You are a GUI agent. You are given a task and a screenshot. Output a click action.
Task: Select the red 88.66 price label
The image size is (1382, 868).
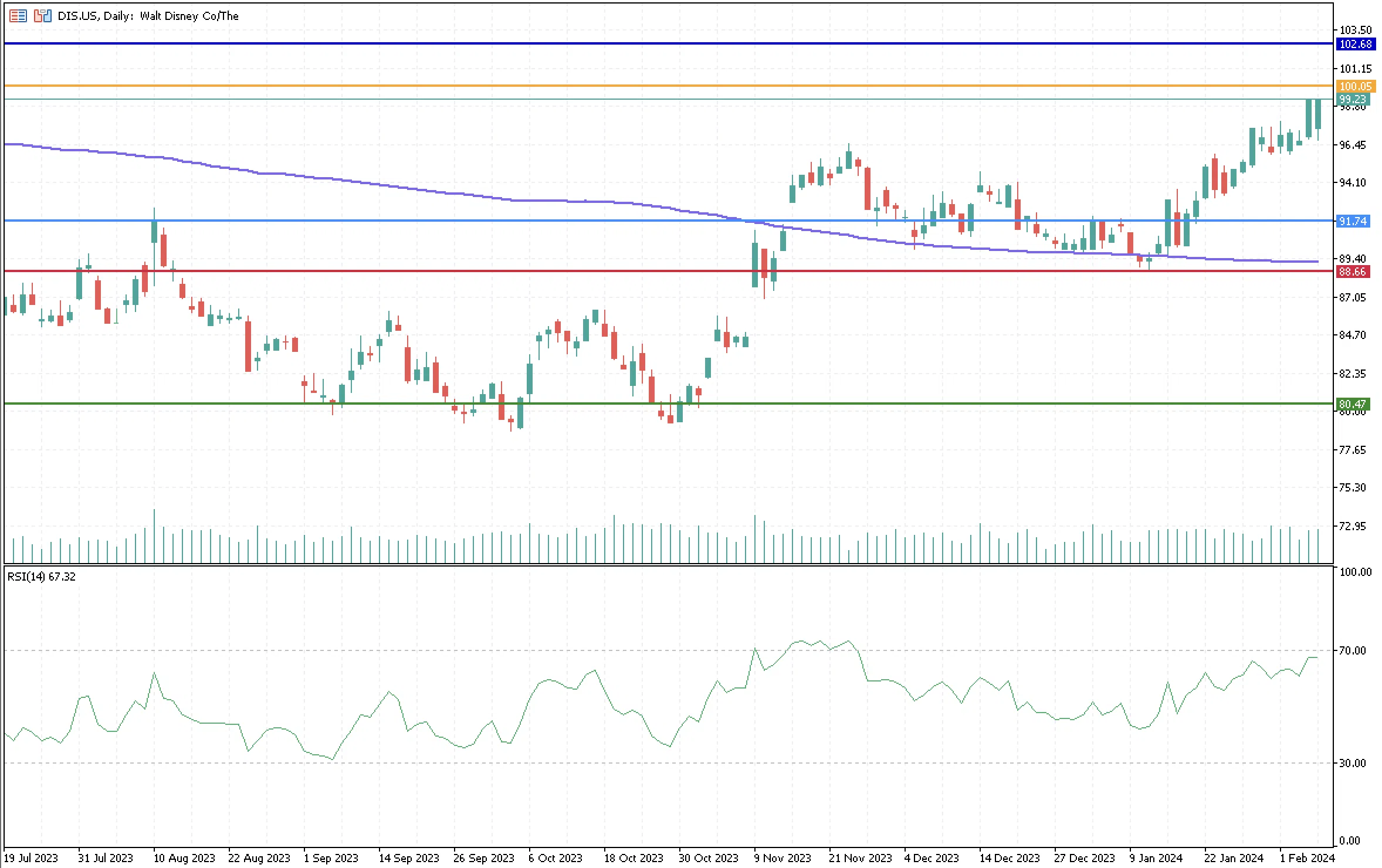(x=1353, y=272)
